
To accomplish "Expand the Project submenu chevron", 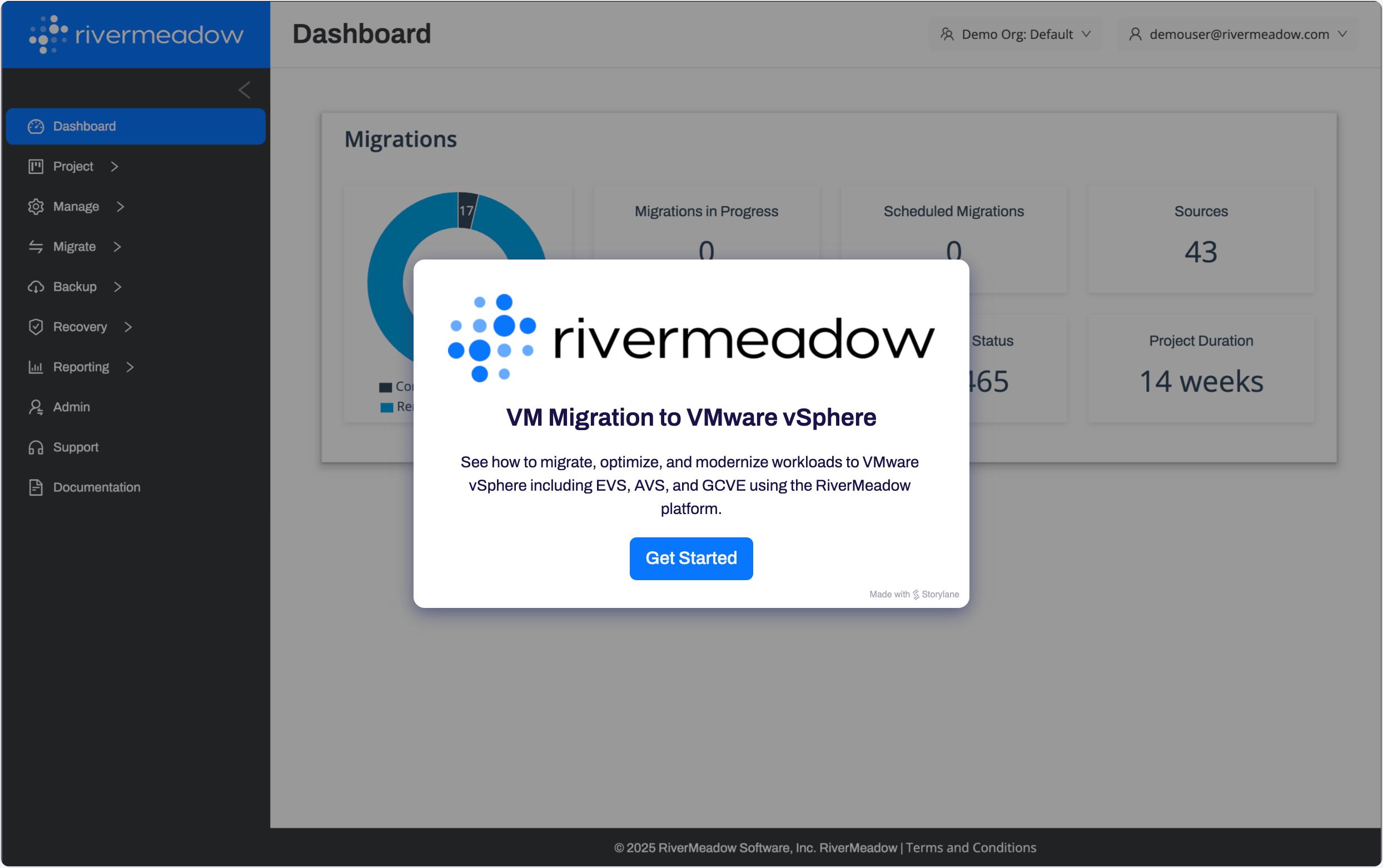I will (115, 167).
